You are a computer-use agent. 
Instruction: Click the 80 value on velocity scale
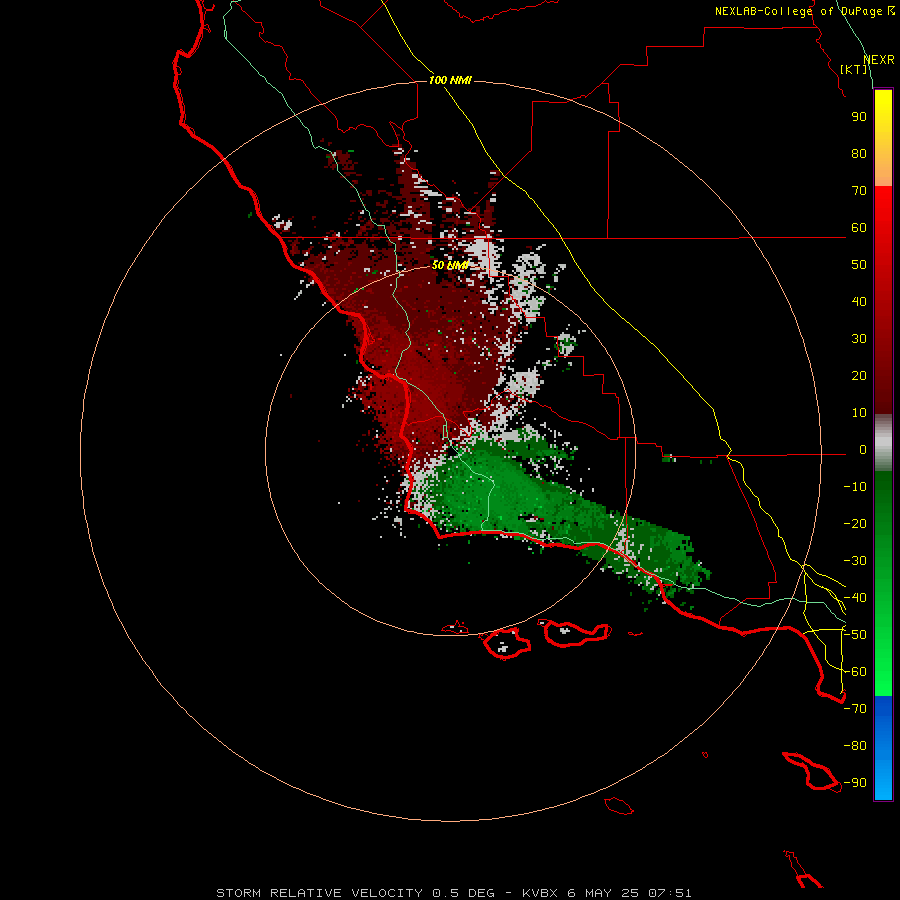point(859,154)
